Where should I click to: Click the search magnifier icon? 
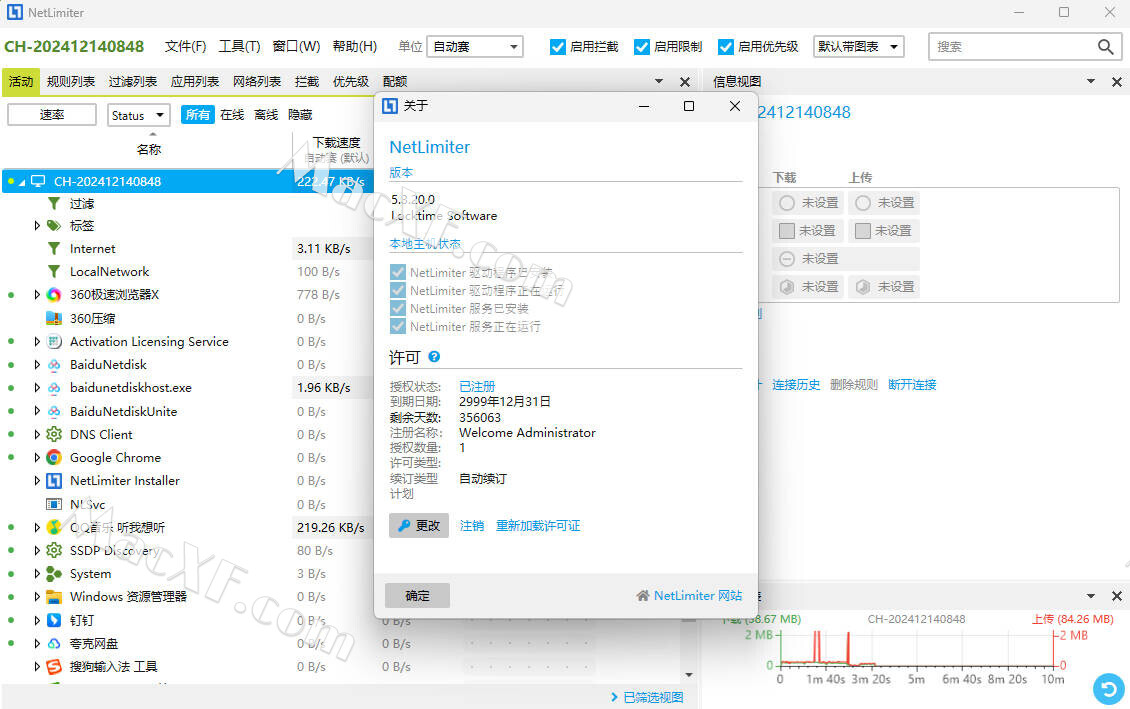click(x=1105, y=47)
